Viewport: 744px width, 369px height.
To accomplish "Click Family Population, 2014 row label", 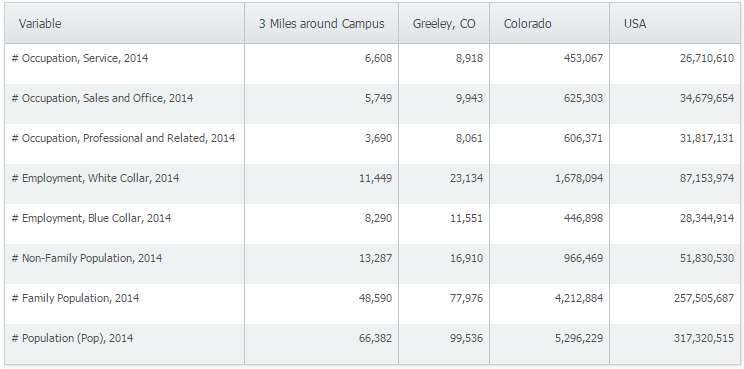I will (75, 298).
